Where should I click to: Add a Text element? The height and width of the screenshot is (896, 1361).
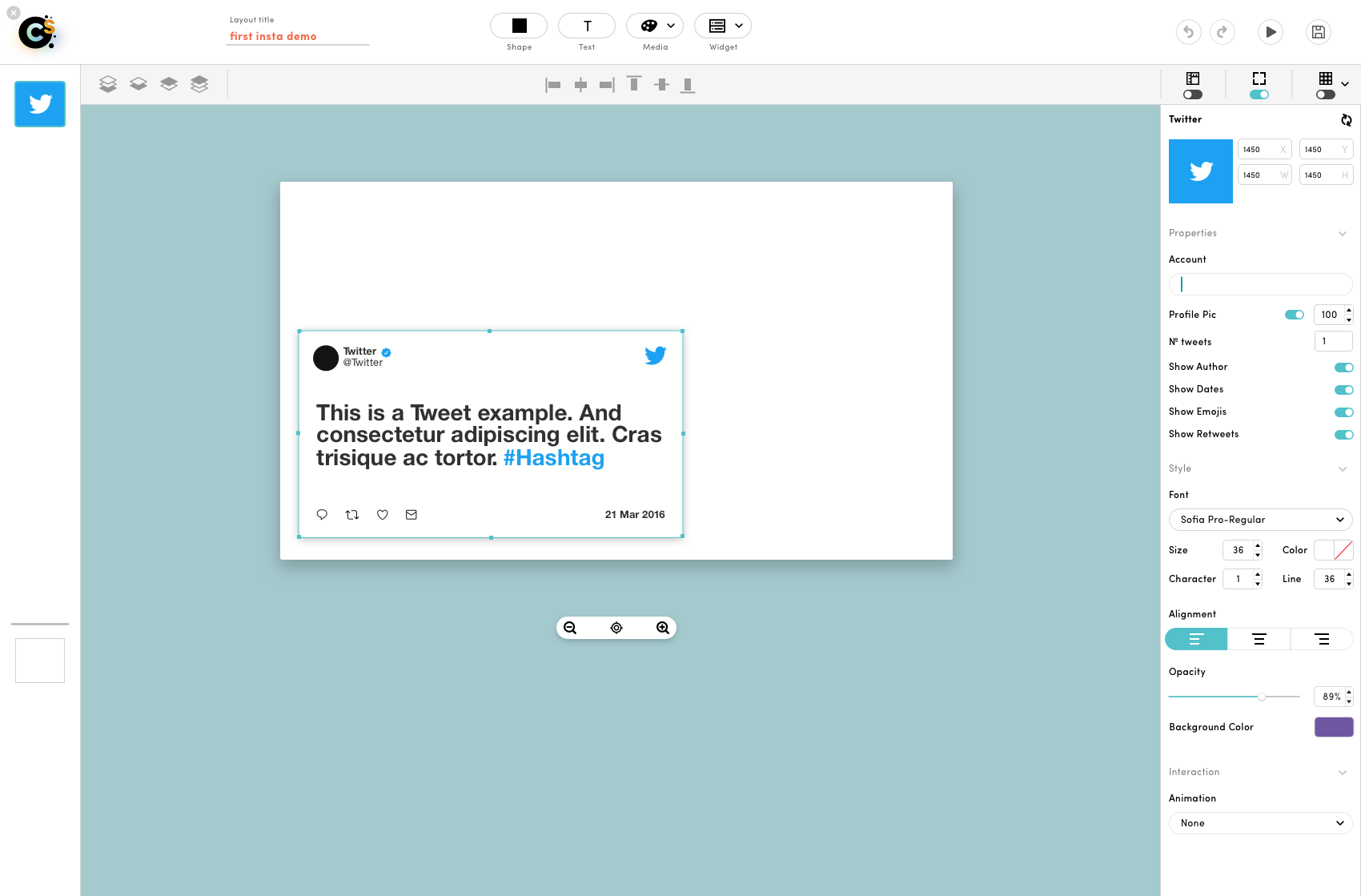(x=587, y=26)
